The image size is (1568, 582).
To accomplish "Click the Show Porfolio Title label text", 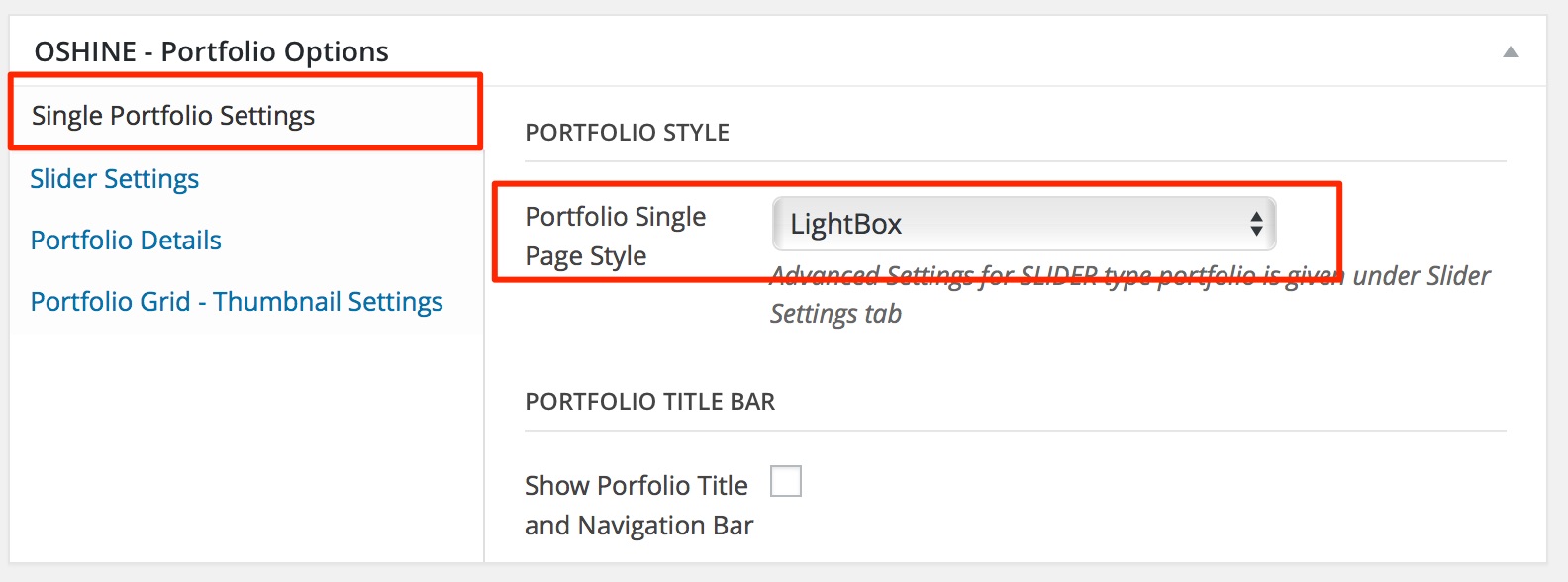I will (x=637, y=486).
